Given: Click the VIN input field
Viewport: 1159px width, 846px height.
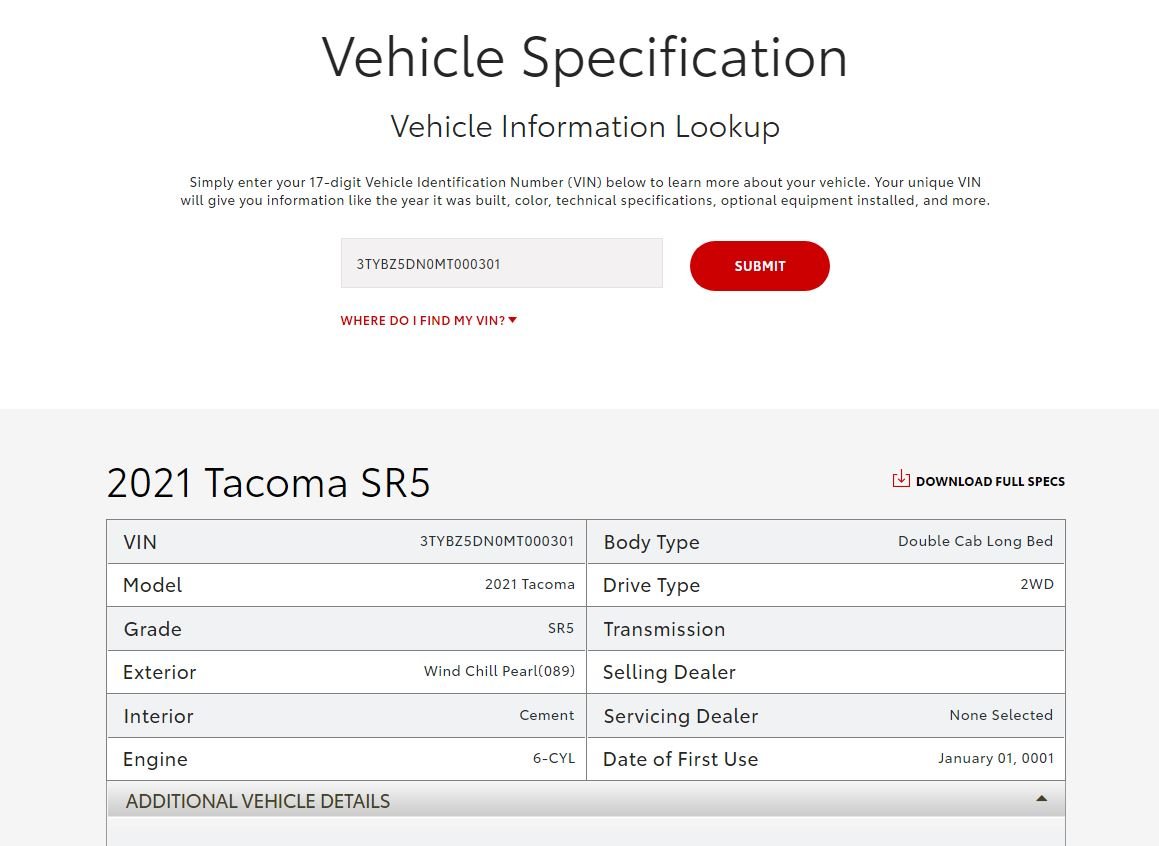Looking at the screenshot, I should point(501,263).
